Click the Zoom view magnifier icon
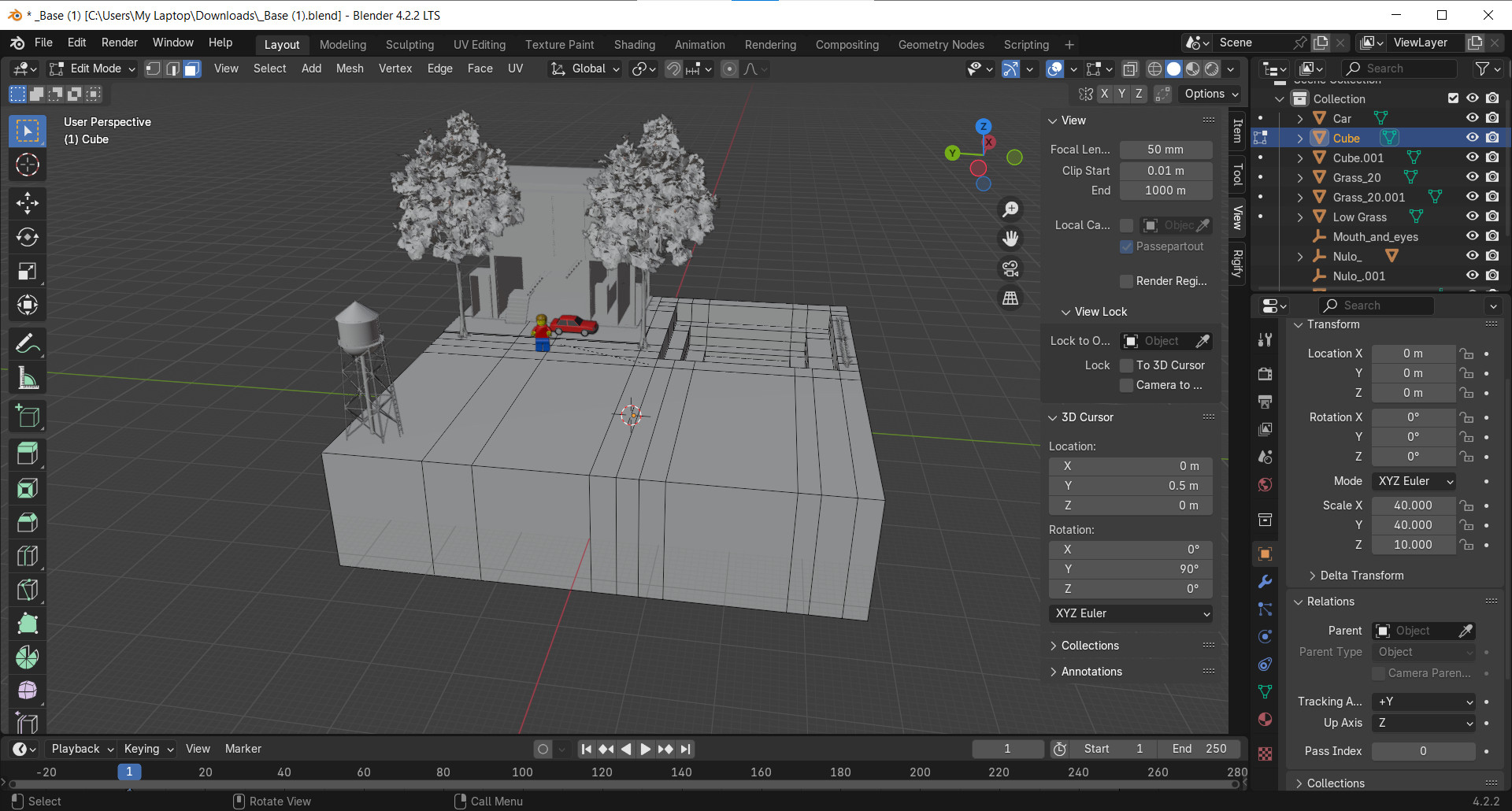This screenshot has width=1512, height=811. pos(1010,209)
